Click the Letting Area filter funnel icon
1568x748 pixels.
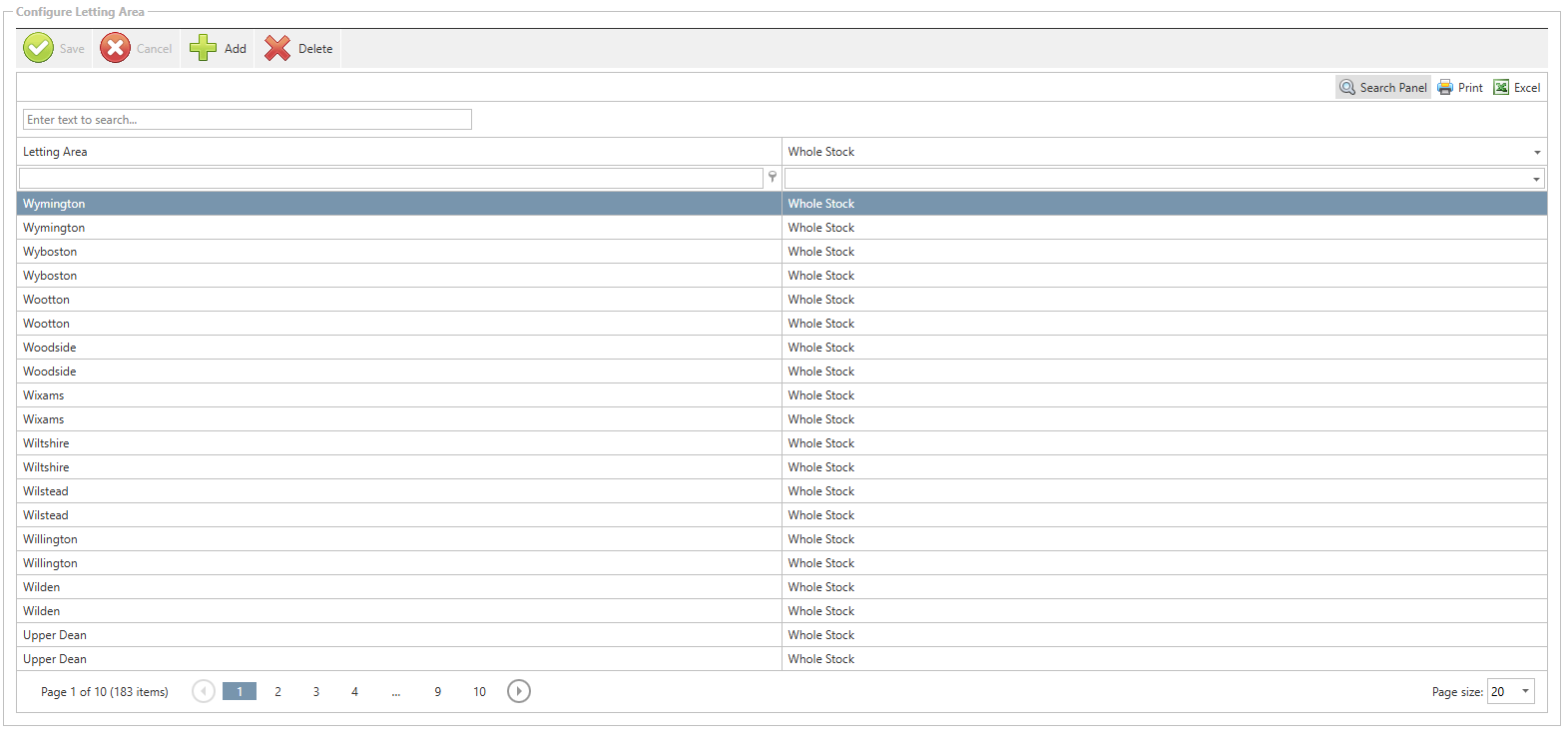coord(773,177)
